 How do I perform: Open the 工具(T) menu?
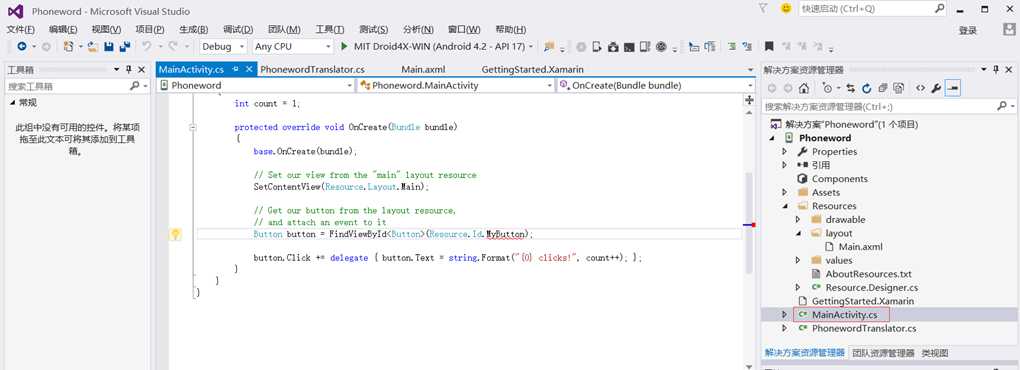tap(330, 30)
